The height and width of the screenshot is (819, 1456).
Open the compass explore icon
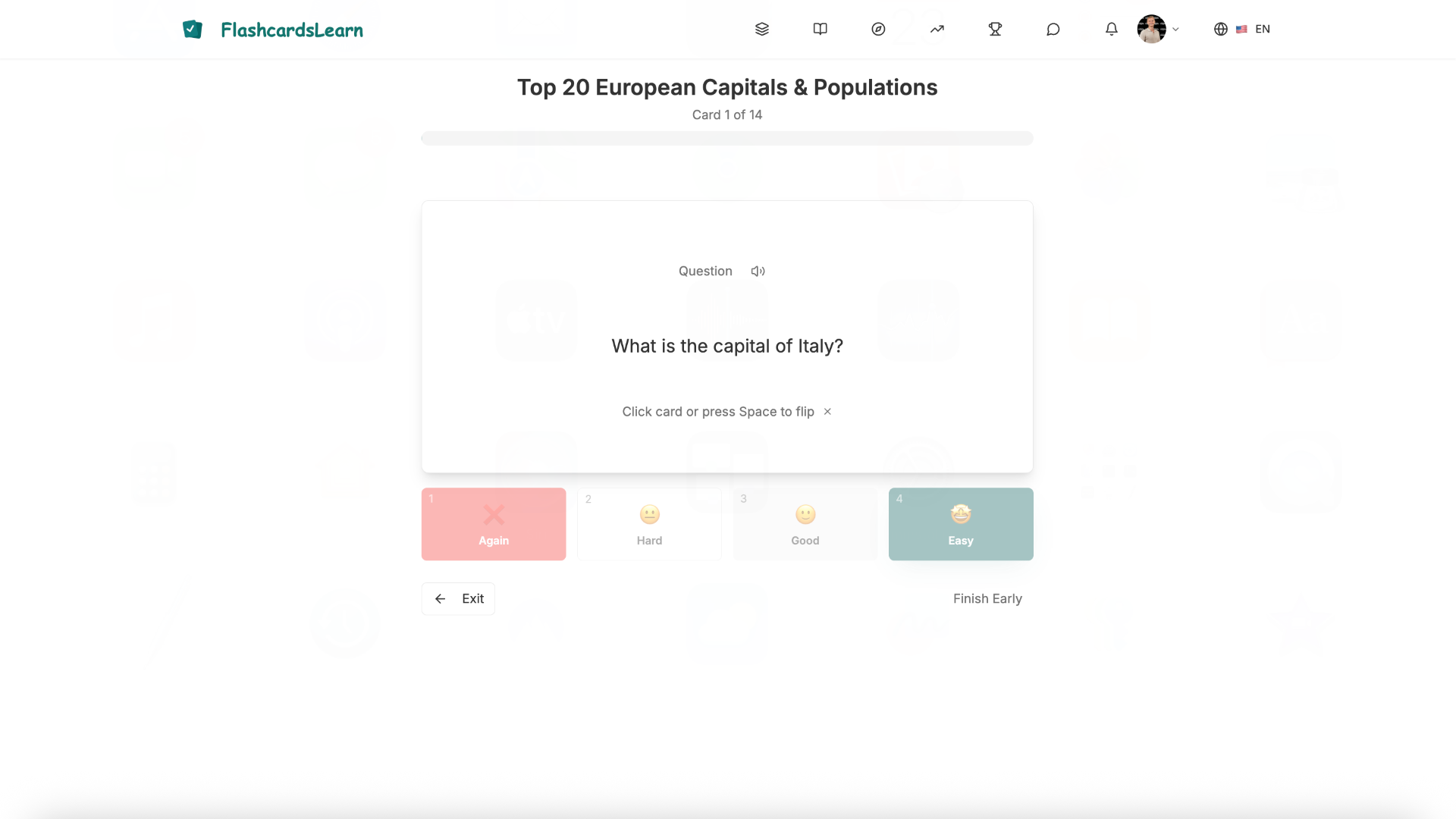[x=878, y=29]
